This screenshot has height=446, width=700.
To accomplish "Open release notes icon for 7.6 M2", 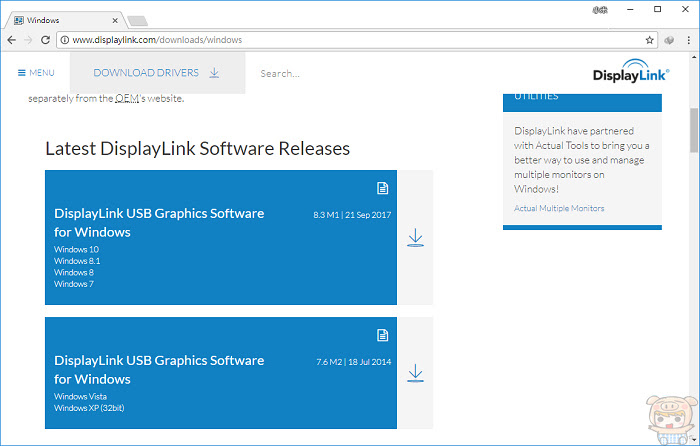I will coord(383,335).
